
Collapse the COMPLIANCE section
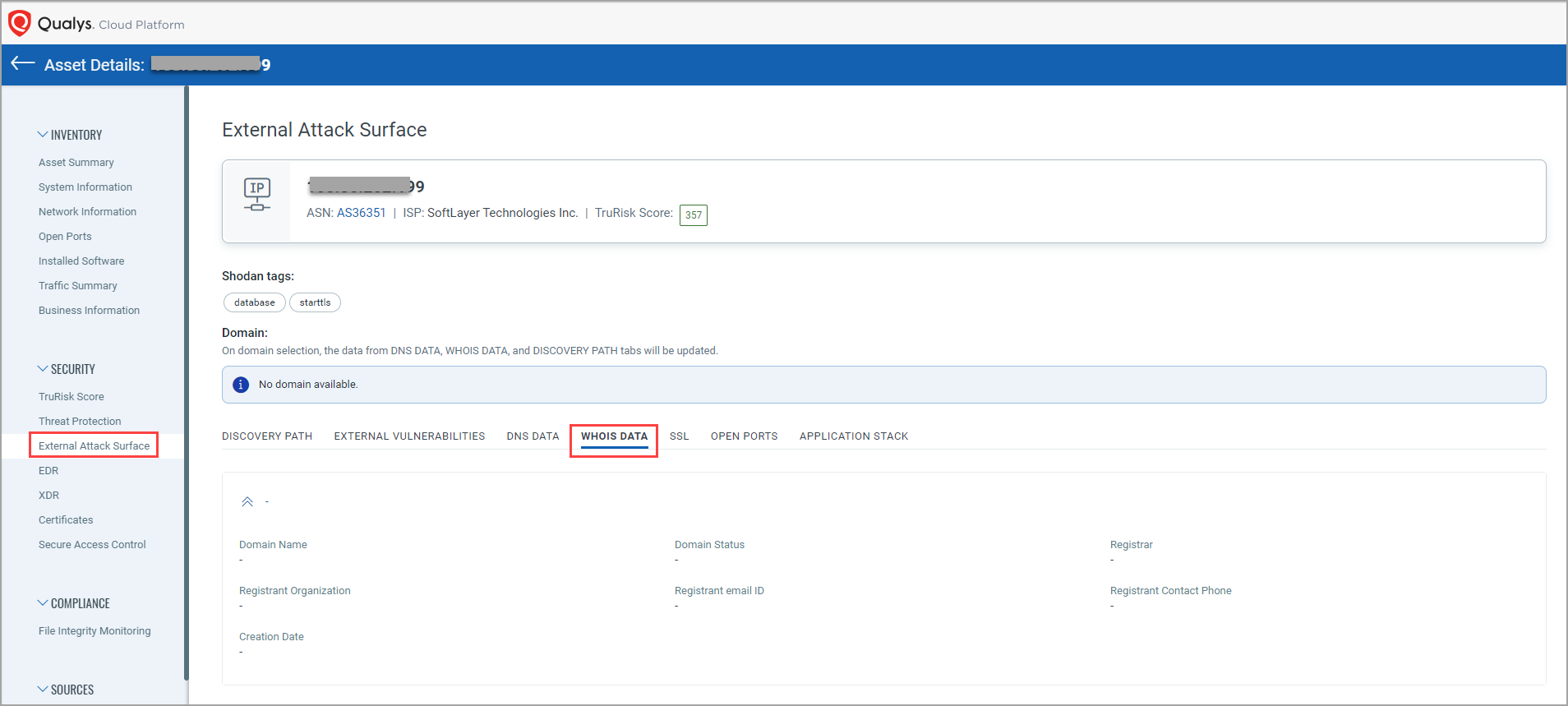(43, 603)
